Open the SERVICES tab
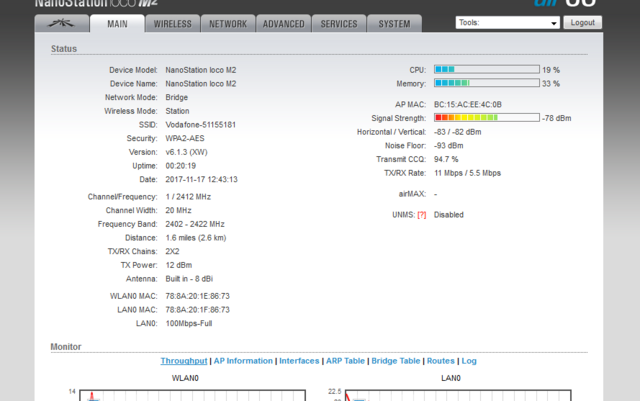 click(339, 24)
